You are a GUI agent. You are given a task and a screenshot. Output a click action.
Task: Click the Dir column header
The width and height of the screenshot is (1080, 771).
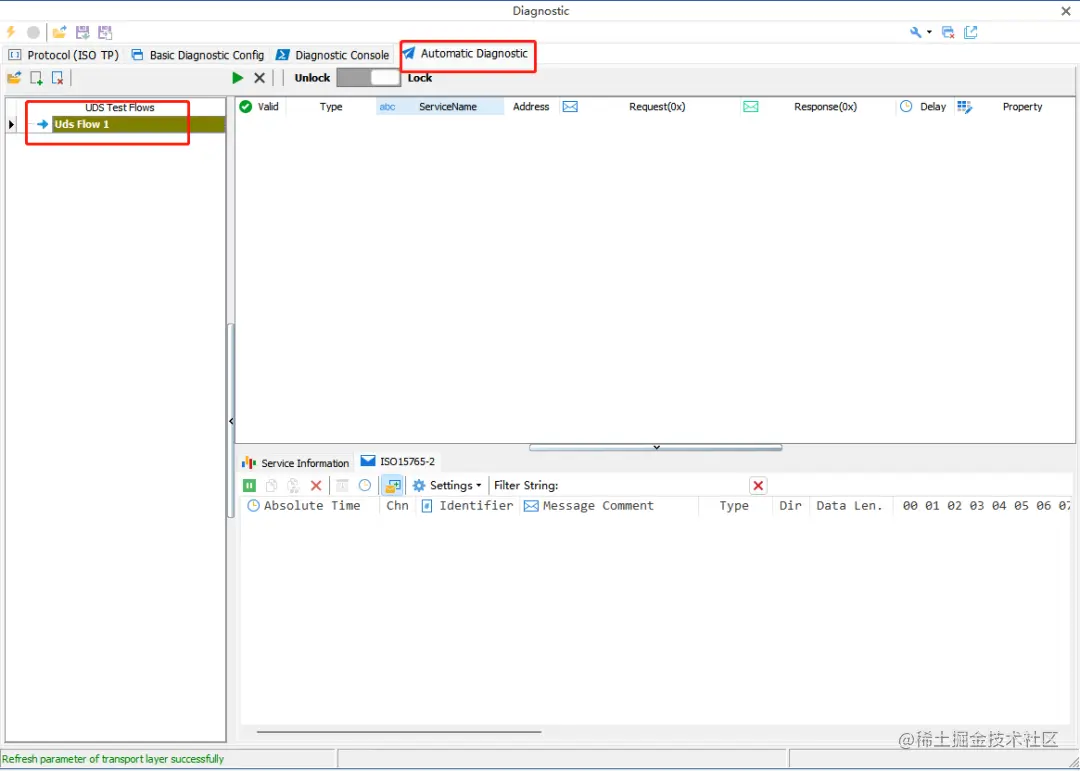790,506
